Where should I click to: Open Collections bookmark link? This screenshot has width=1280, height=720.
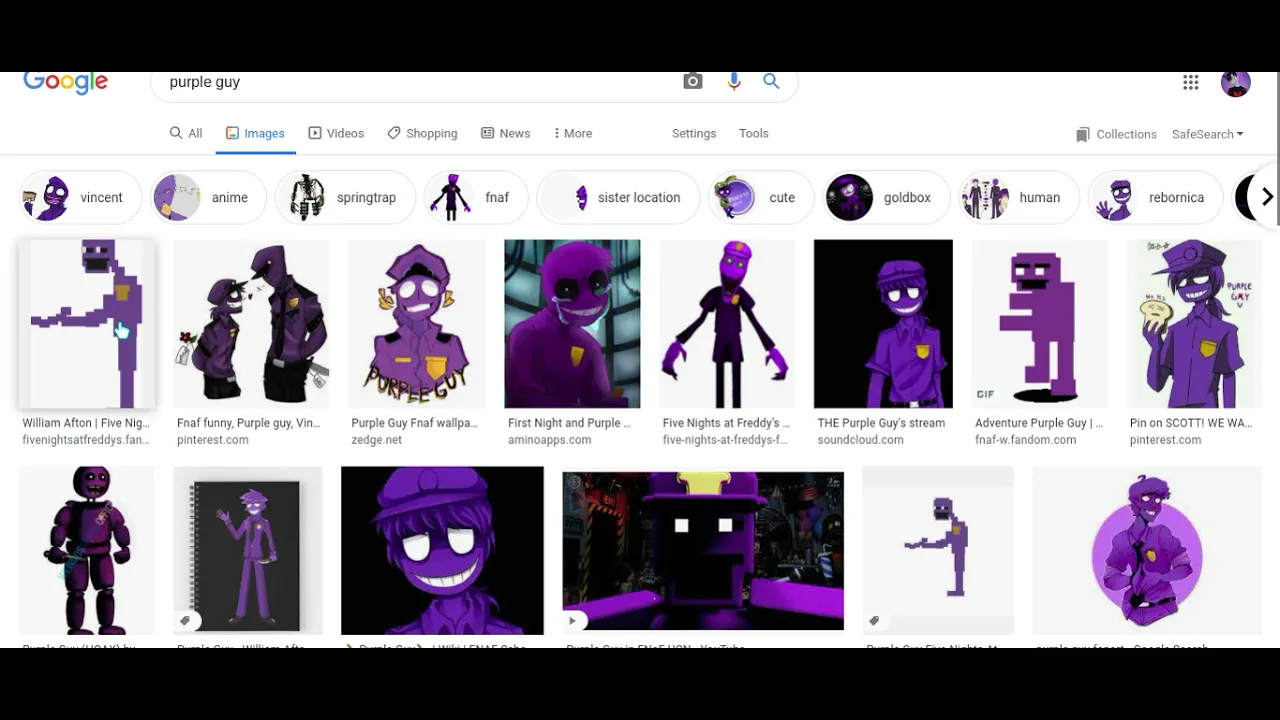[x=1116, y=134]
